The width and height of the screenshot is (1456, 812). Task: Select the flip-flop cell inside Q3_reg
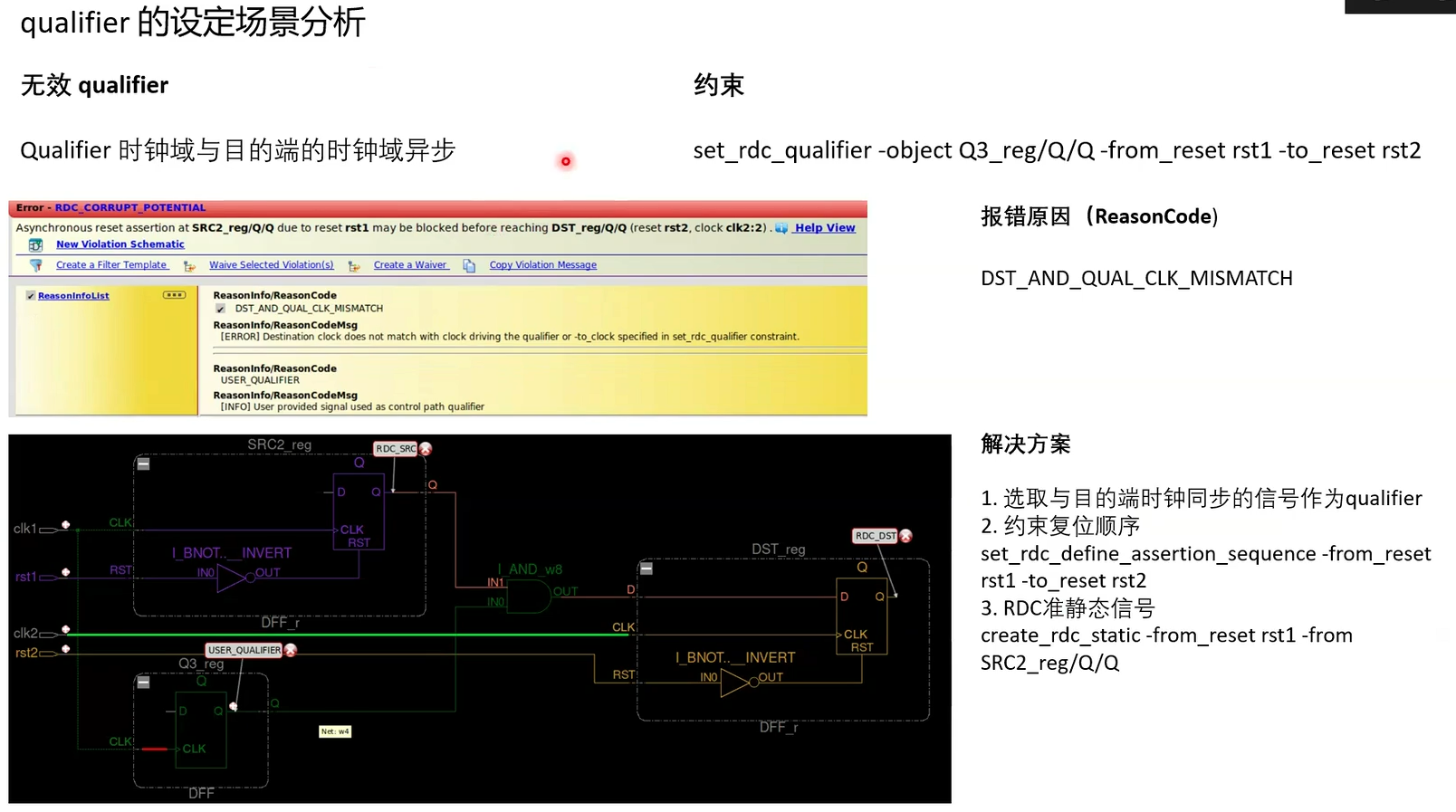(201, 731)
